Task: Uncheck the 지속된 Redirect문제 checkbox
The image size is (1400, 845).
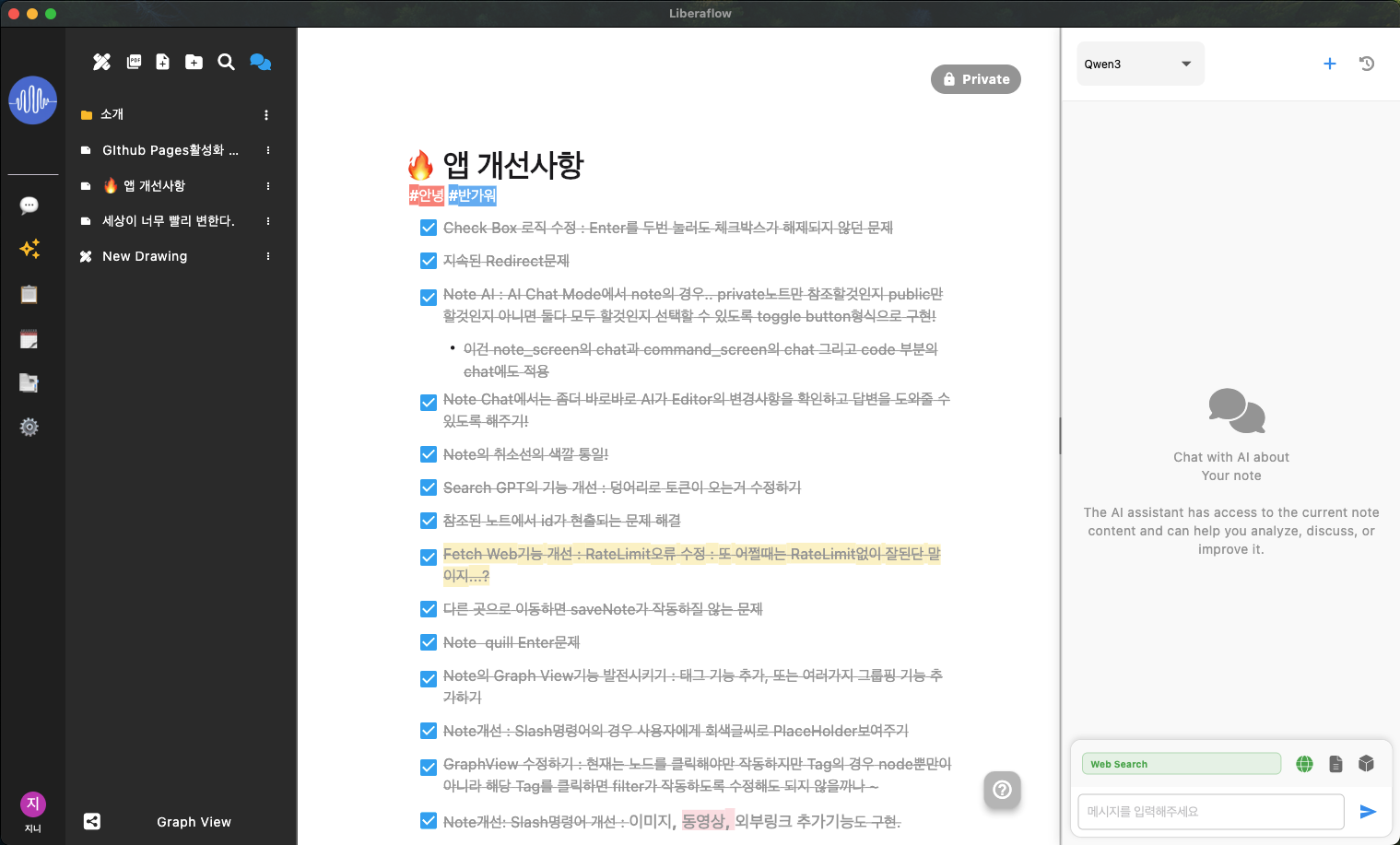Action: (429, 261)
